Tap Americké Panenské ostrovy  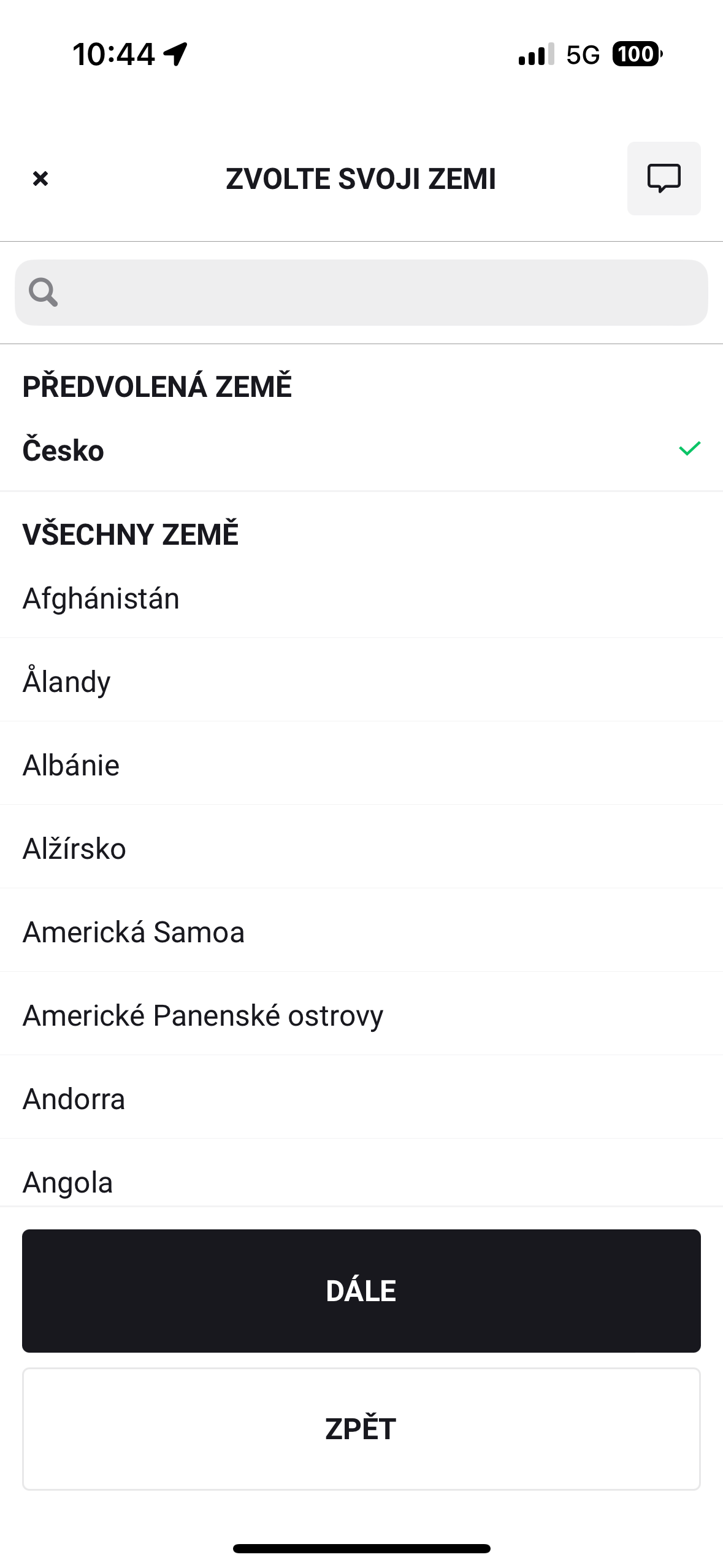[203, 1015]
